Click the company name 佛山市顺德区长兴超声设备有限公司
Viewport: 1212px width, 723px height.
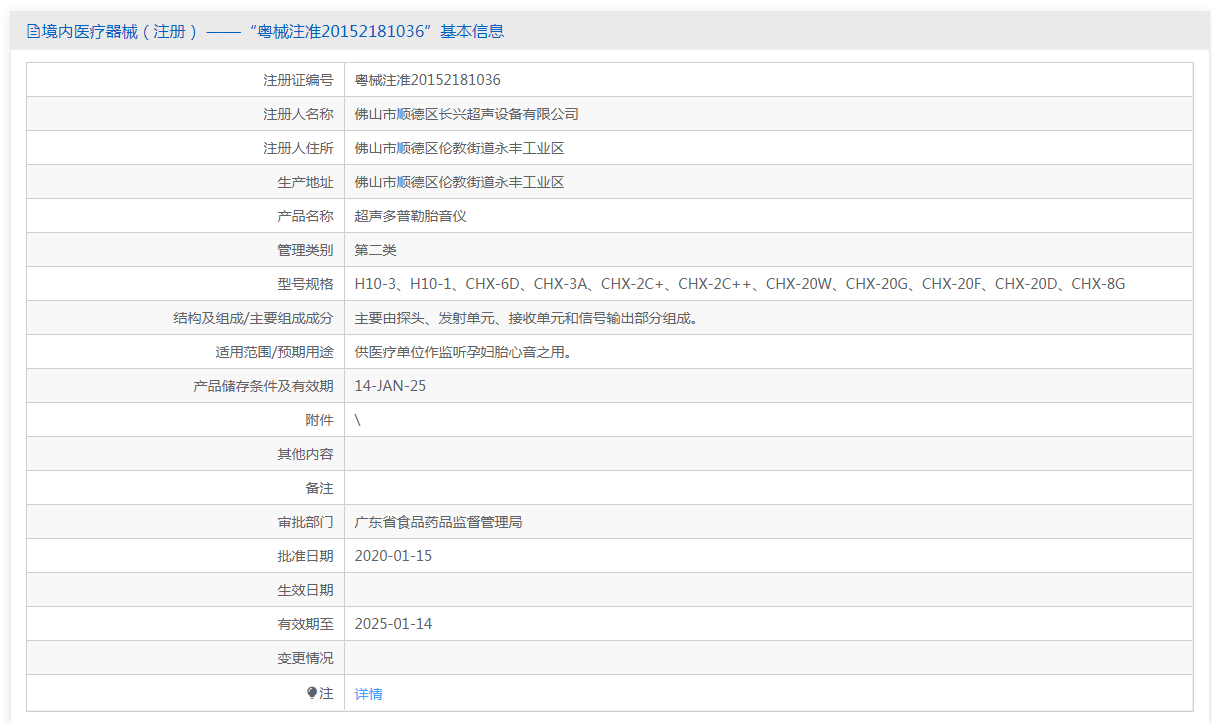click(x=466, y=114)
